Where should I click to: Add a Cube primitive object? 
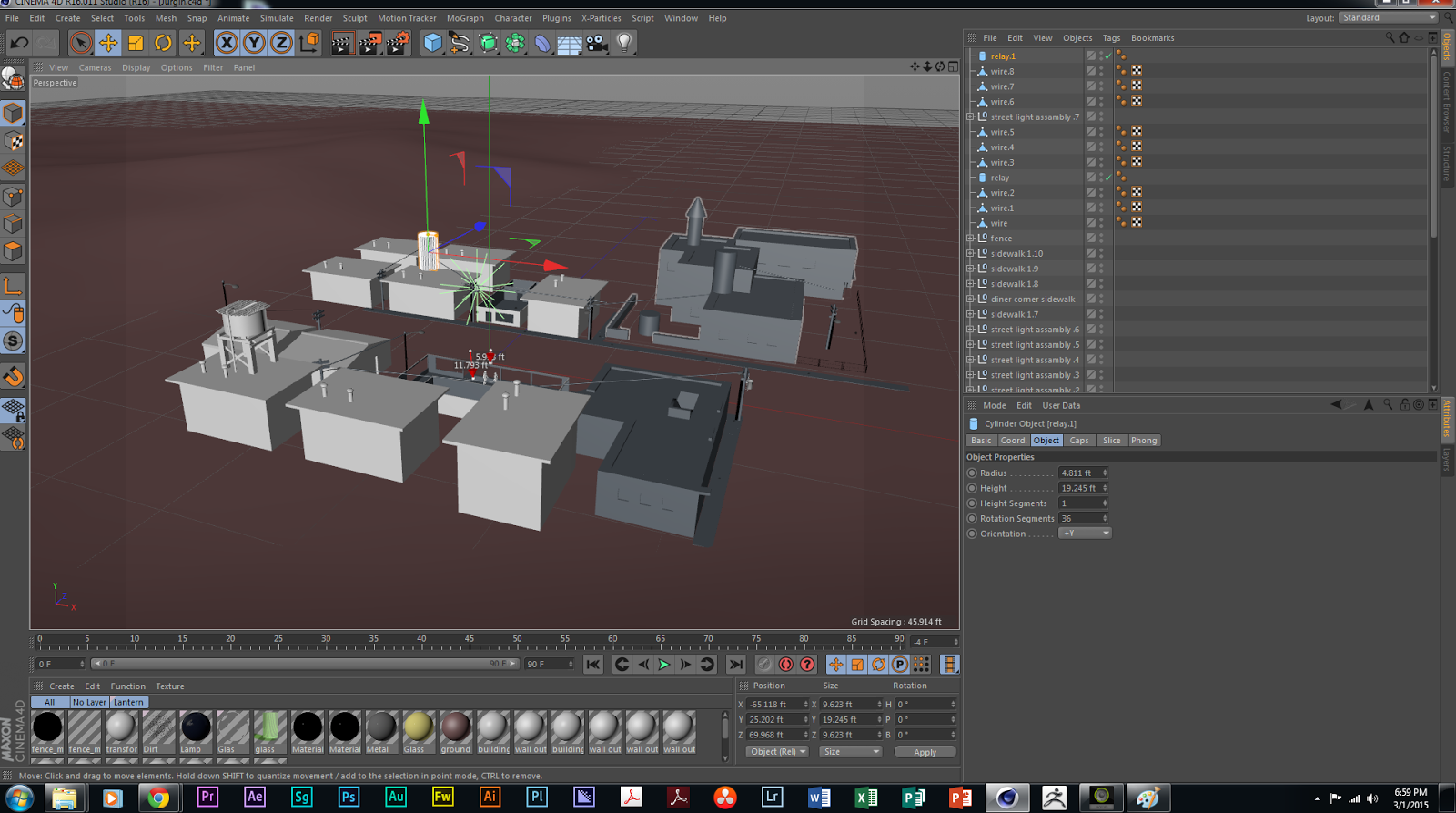(433, 43)
